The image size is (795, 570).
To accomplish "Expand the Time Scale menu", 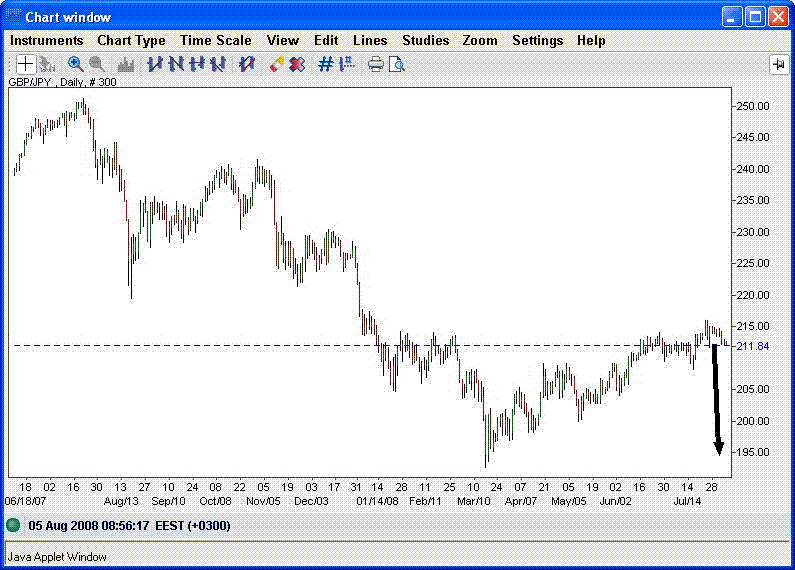I will coord(216,40).
